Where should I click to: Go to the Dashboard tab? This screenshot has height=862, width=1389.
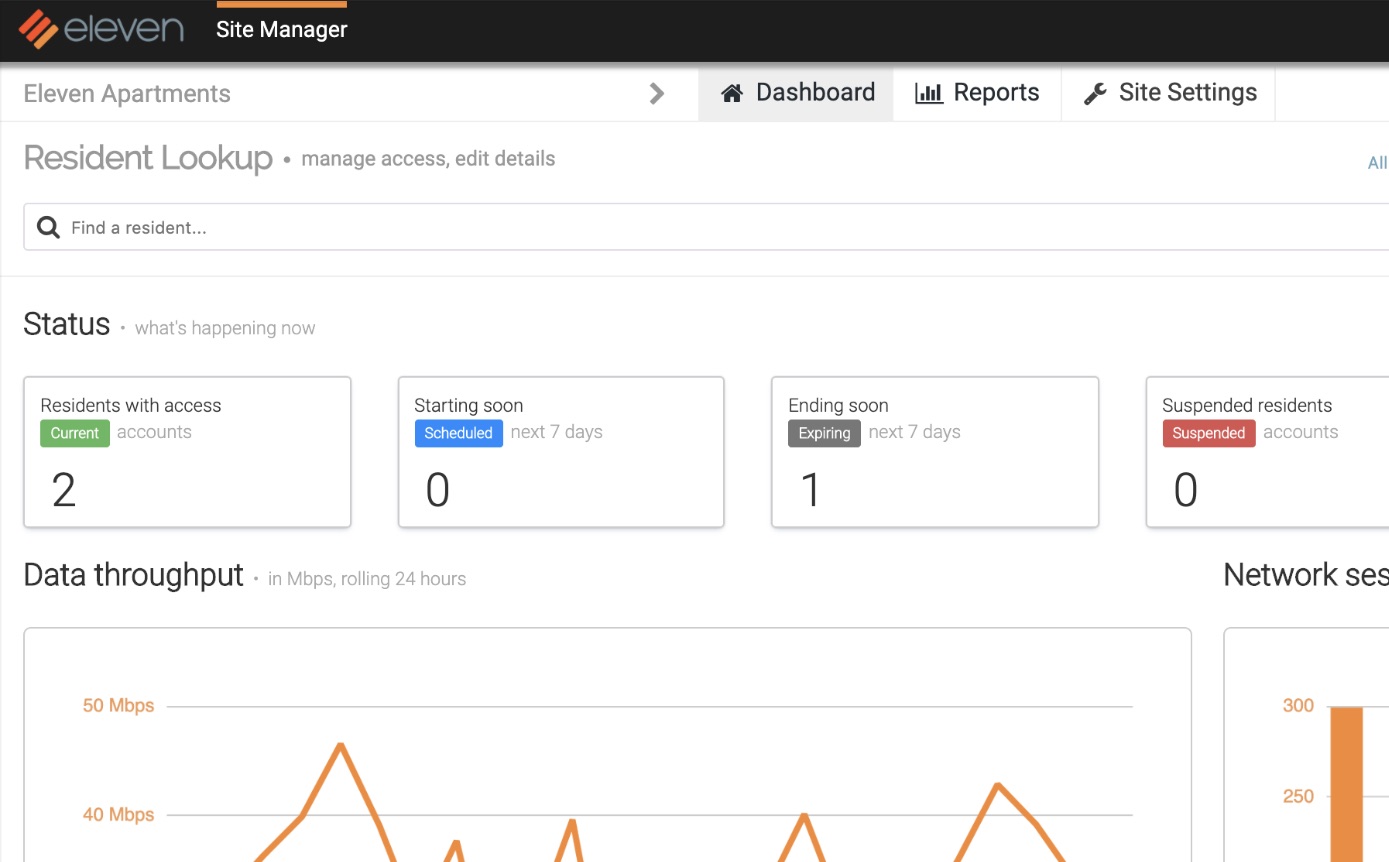pos(796,93)
